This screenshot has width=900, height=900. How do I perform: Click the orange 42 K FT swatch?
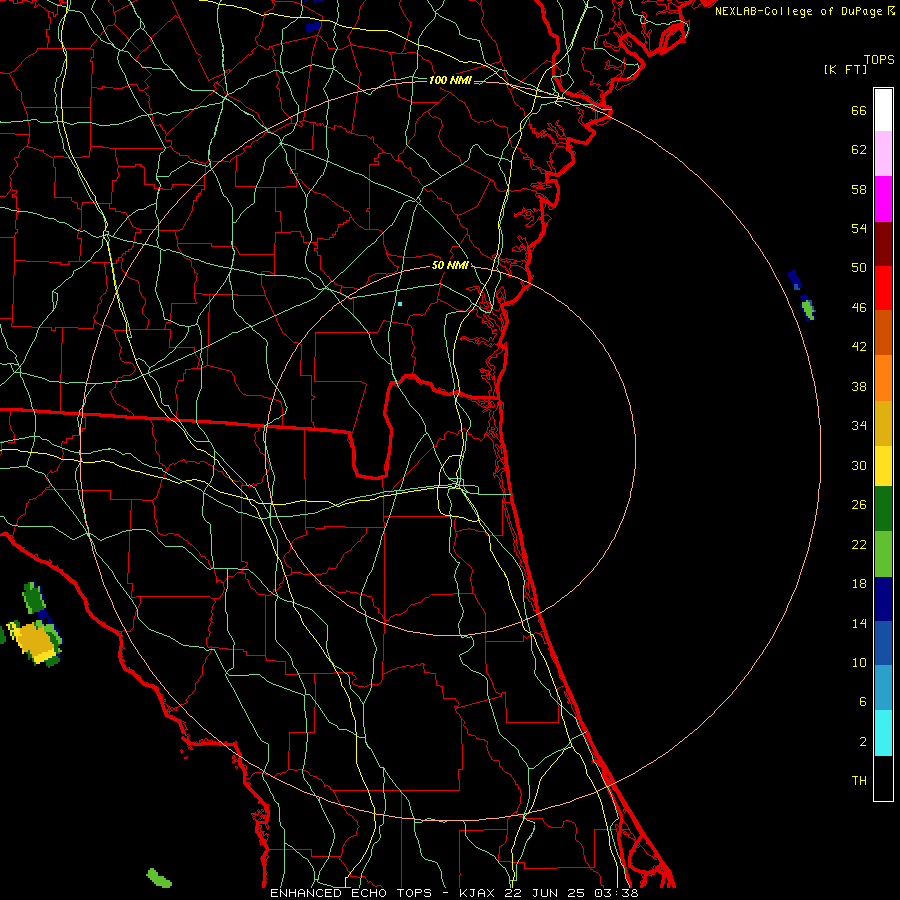[x=883, y=378]
